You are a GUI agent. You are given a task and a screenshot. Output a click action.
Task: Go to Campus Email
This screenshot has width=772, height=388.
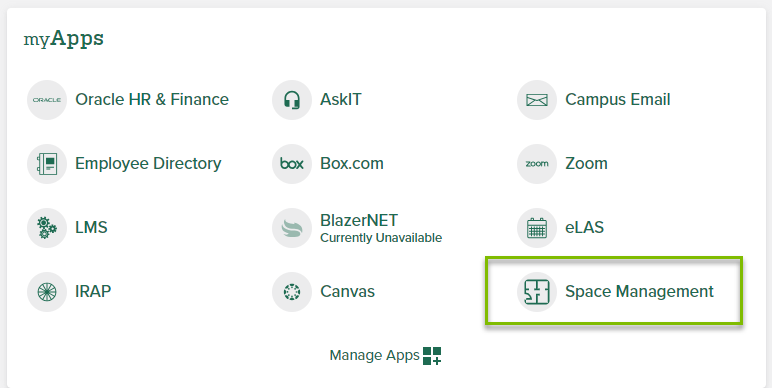617,99
